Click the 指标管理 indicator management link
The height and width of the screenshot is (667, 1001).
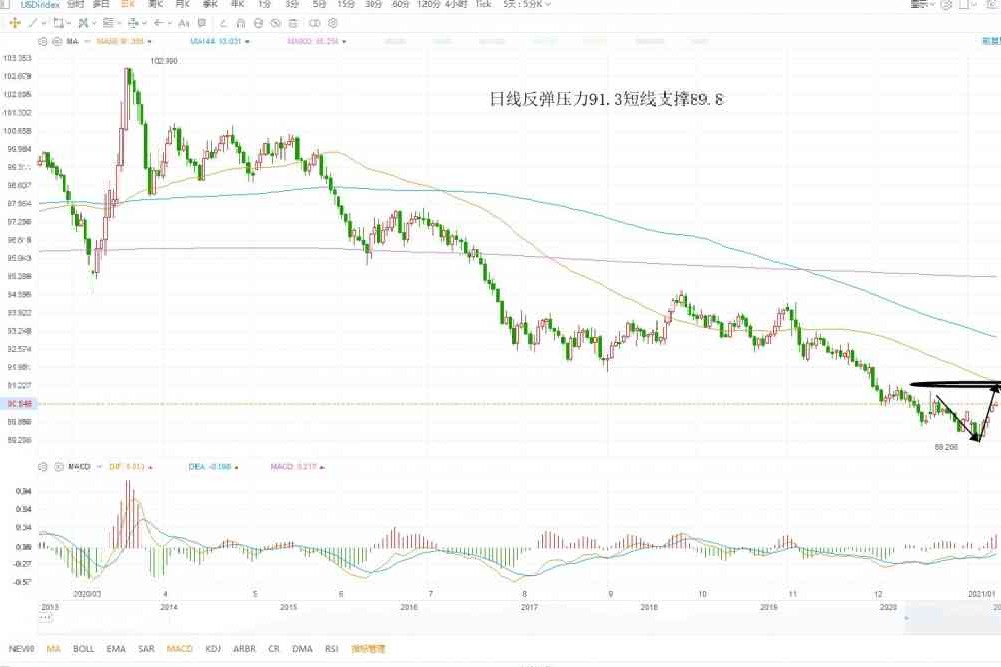pyautogui.click(x=369, y=649)
